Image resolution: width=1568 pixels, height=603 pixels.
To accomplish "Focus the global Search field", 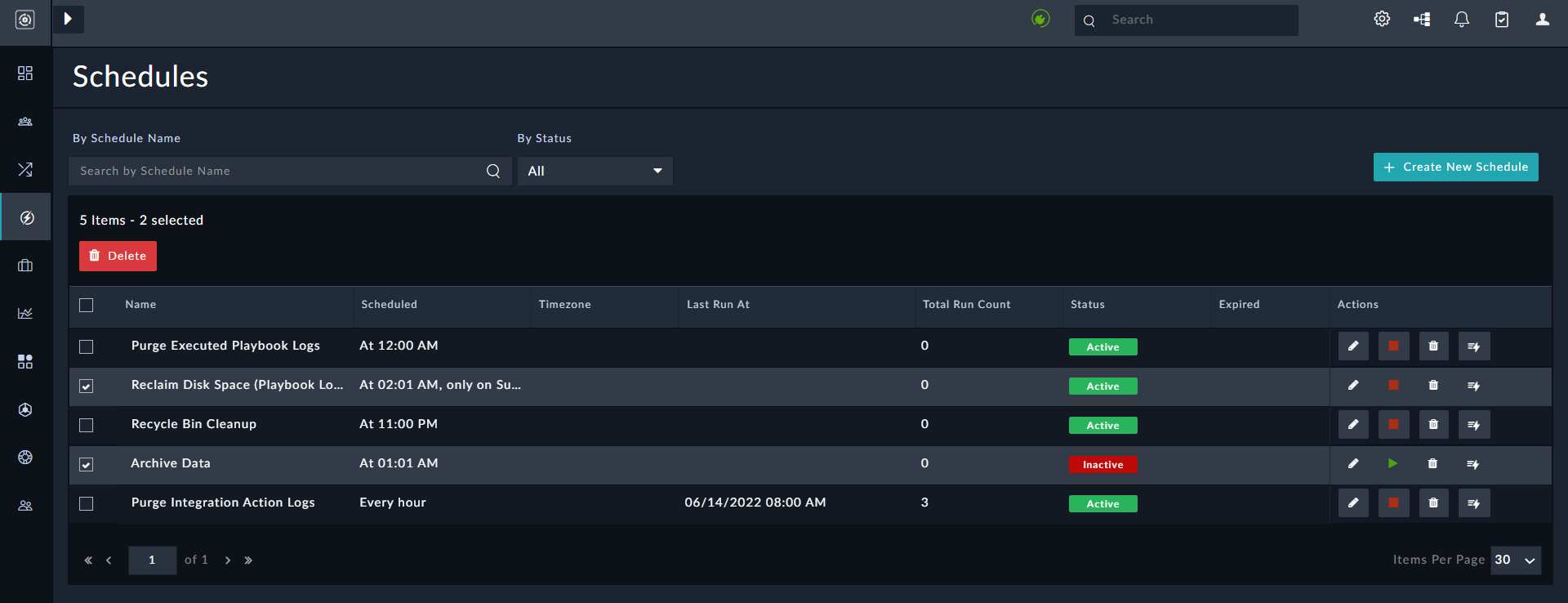I will coord(1186,20).
